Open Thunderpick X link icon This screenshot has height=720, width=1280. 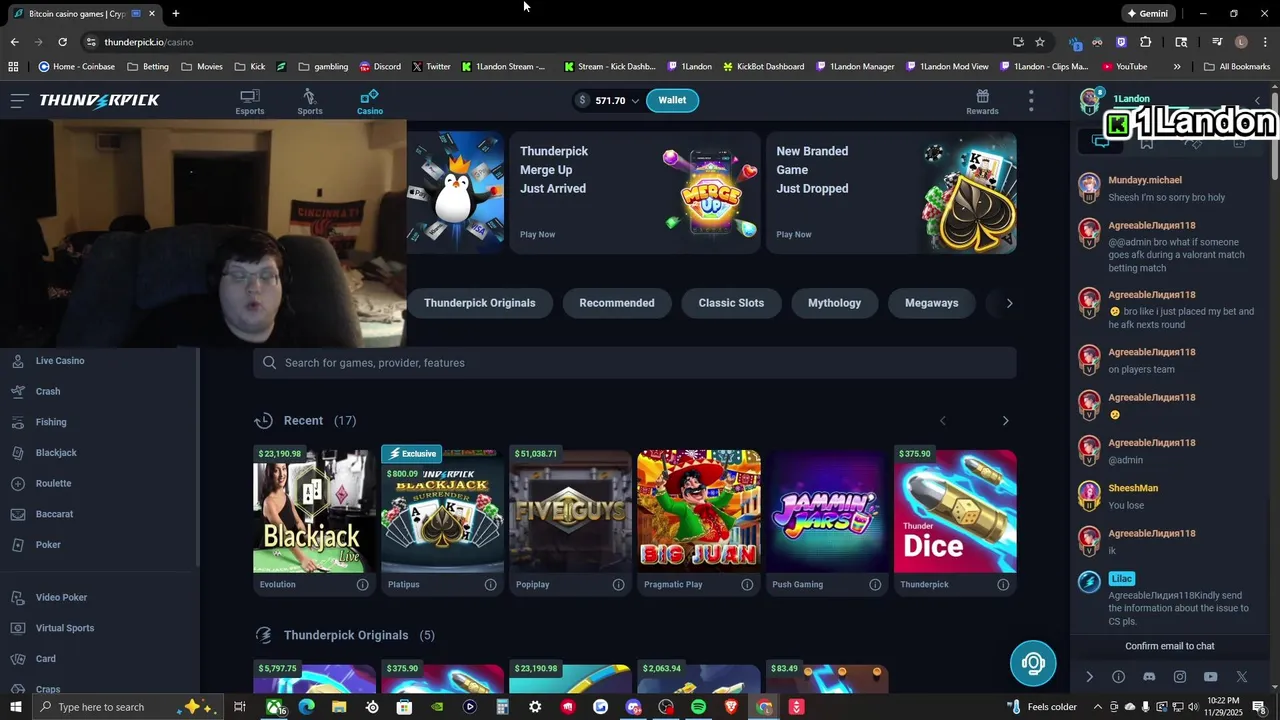pos(1242,677)
